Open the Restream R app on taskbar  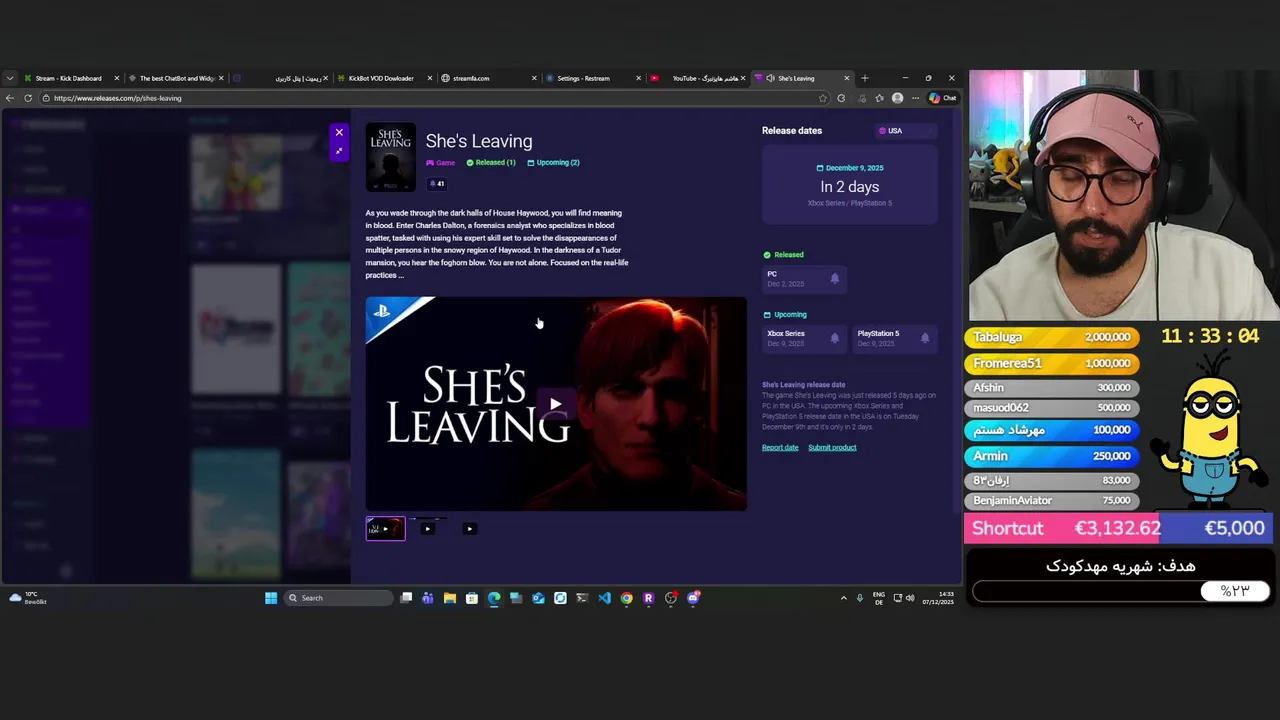click(x=648, y=598)
